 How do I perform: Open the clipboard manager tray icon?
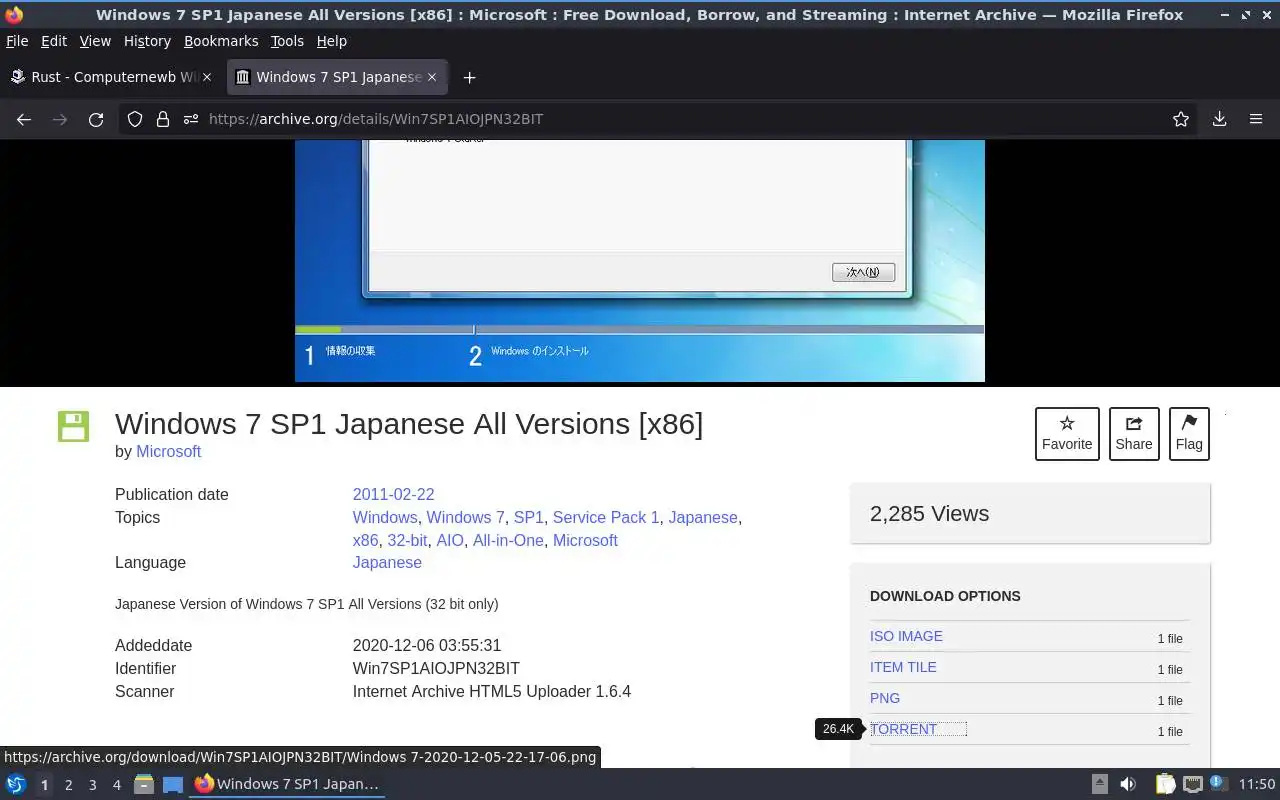(x=1165, y=784)
